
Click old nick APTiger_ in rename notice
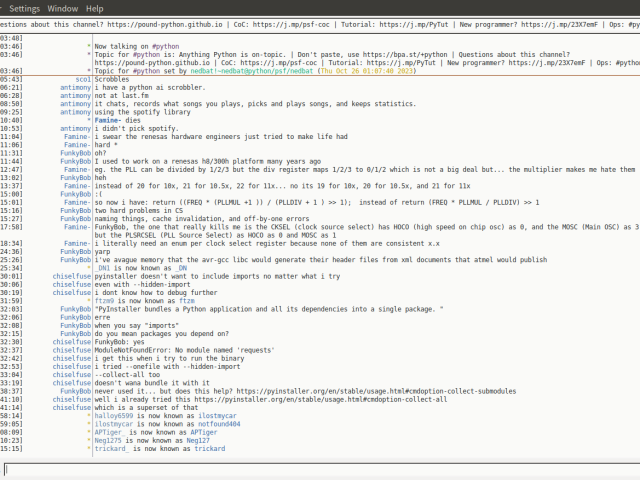pyautogui.click(x=110, y=432)
